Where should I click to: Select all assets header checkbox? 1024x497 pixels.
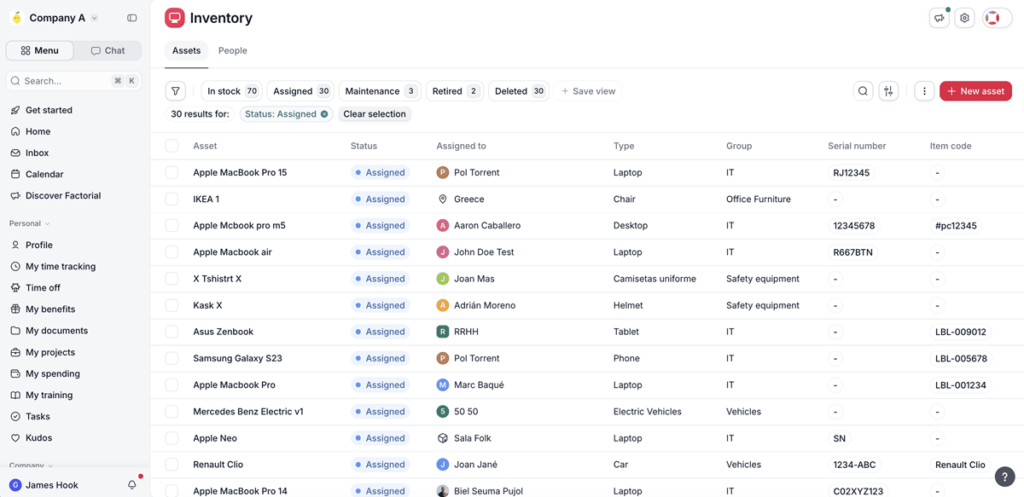coord(171,146)
